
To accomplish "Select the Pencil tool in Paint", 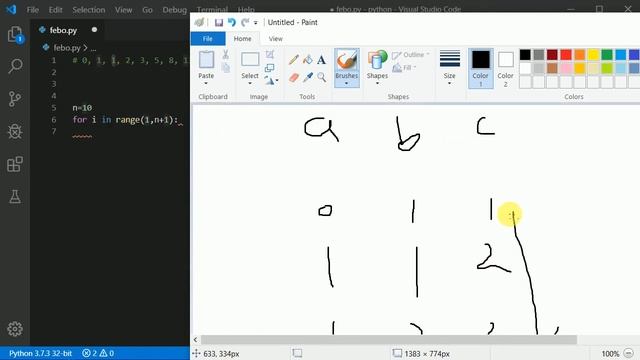I will (x=293, y=60).
